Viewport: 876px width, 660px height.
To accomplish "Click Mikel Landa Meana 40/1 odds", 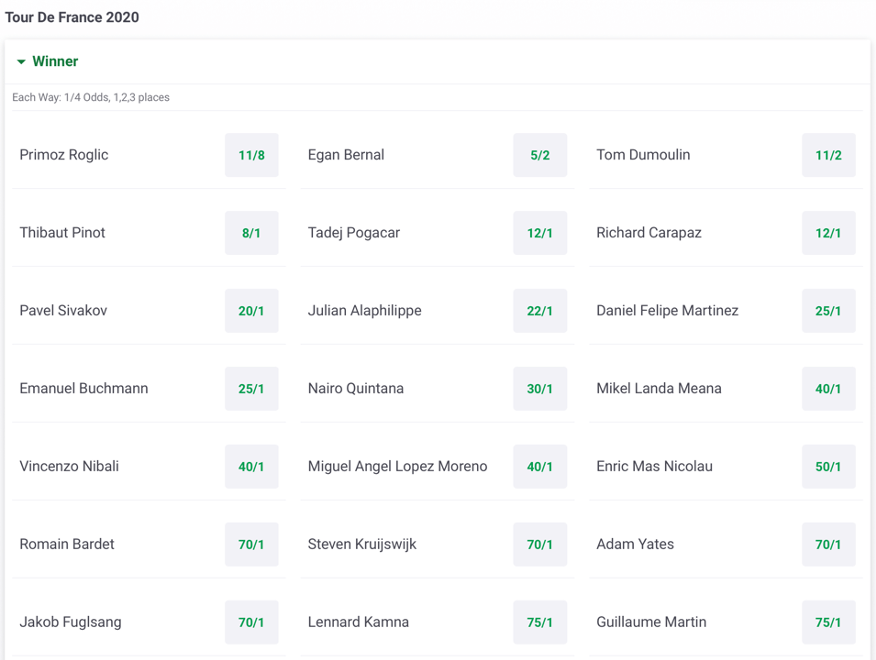I will click(x=828, y=389).
